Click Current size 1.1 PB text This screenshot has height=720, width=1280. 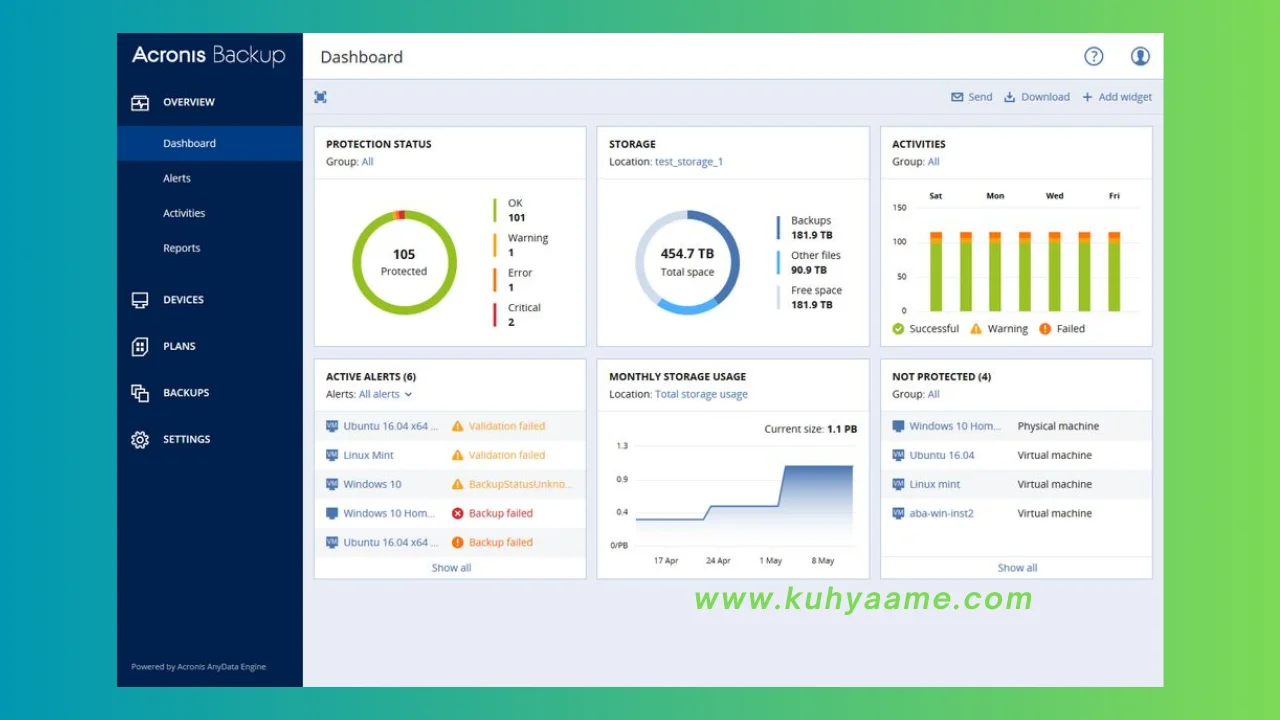pos(811,429)
